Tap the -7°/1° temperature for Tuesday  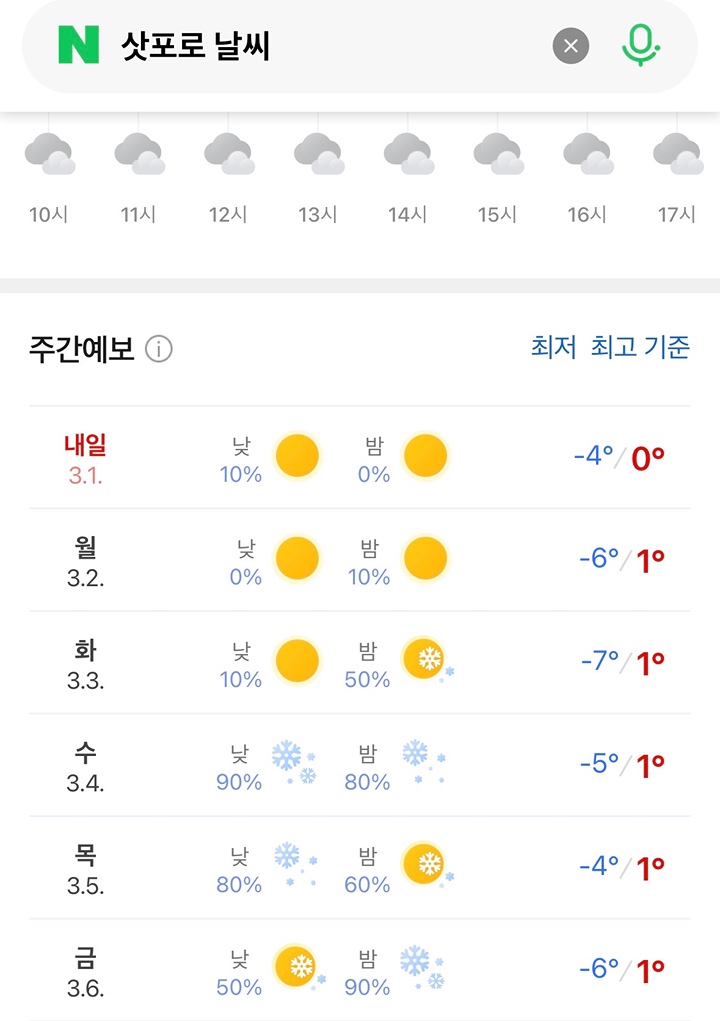click(621, 662)
